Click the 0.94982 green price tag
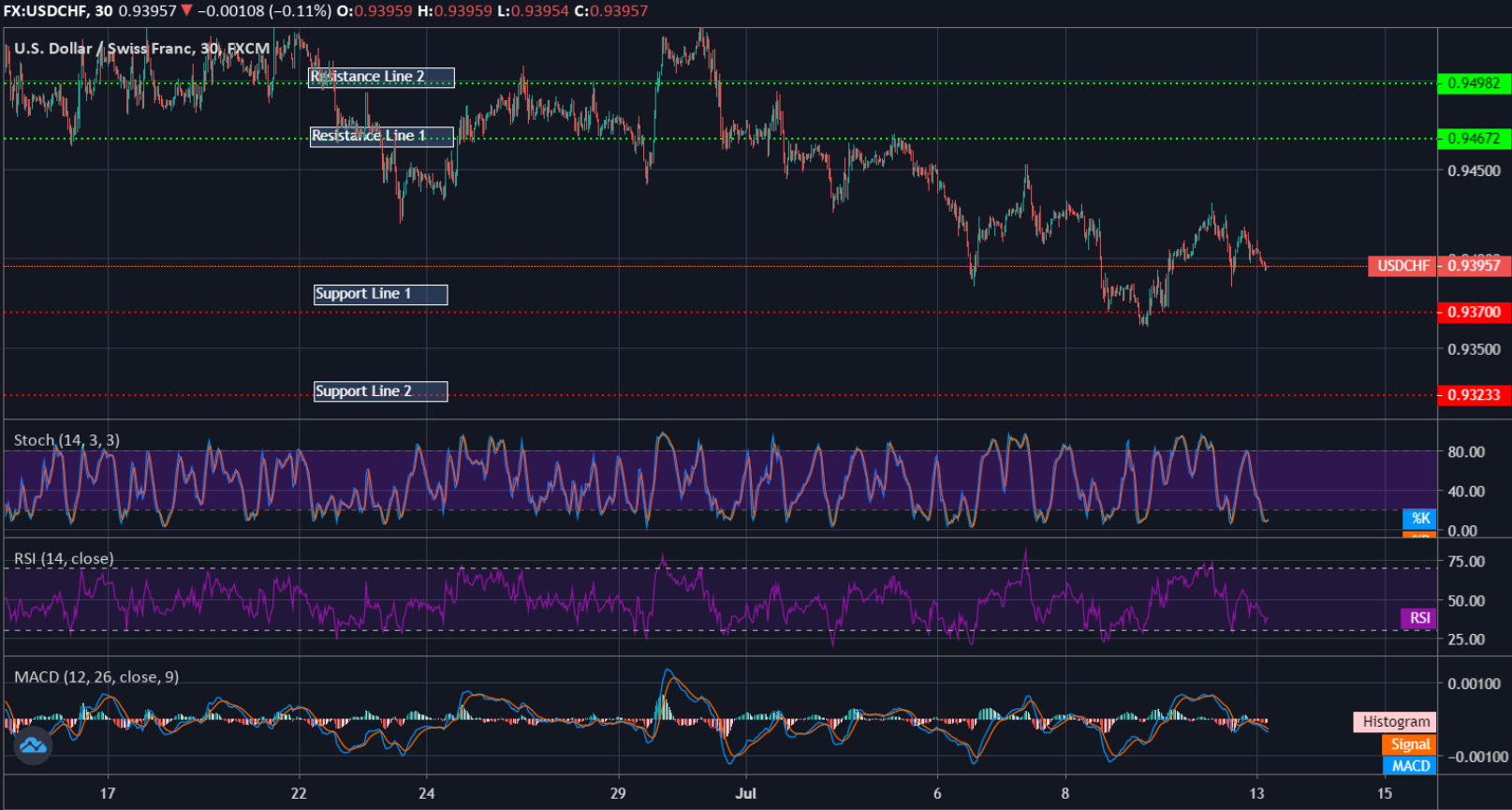Viewport: 1512px width, 810px height. (x=1474, y=83)
